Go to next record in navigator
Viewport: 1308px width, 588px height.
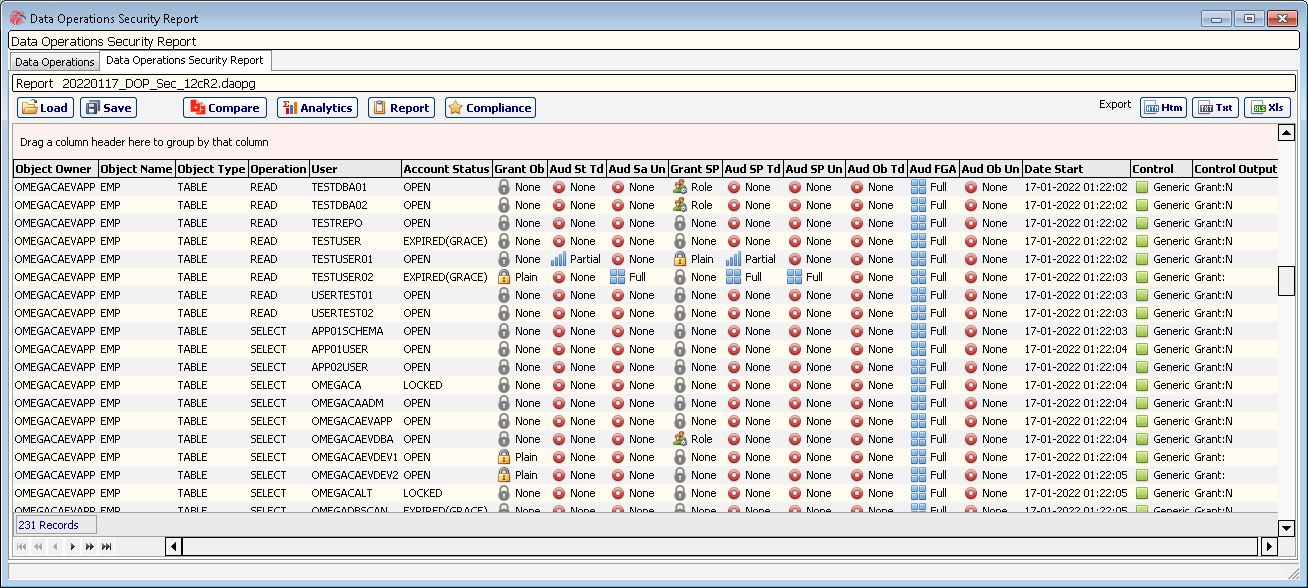[x=72, y=547]
